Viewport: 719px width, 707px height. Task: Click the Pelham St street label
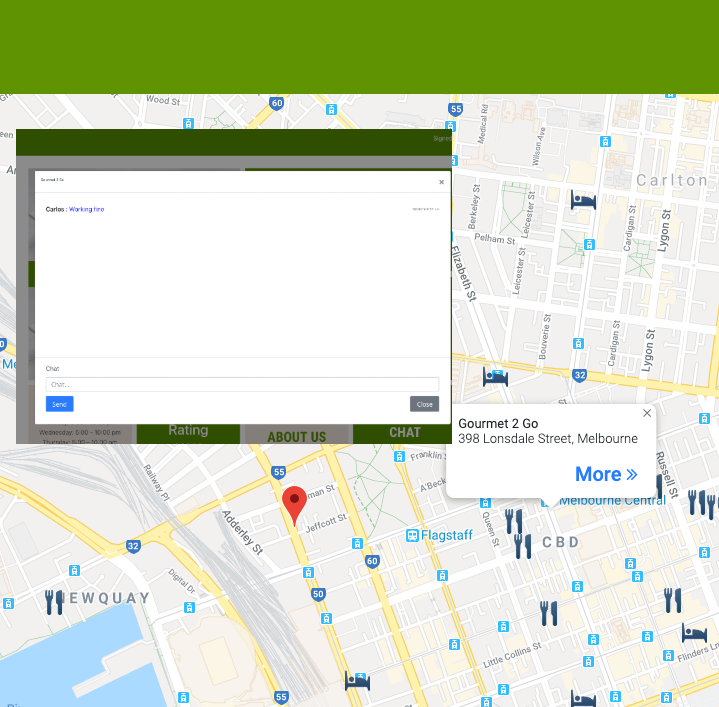pyautogui.click(x=494, y=239)
